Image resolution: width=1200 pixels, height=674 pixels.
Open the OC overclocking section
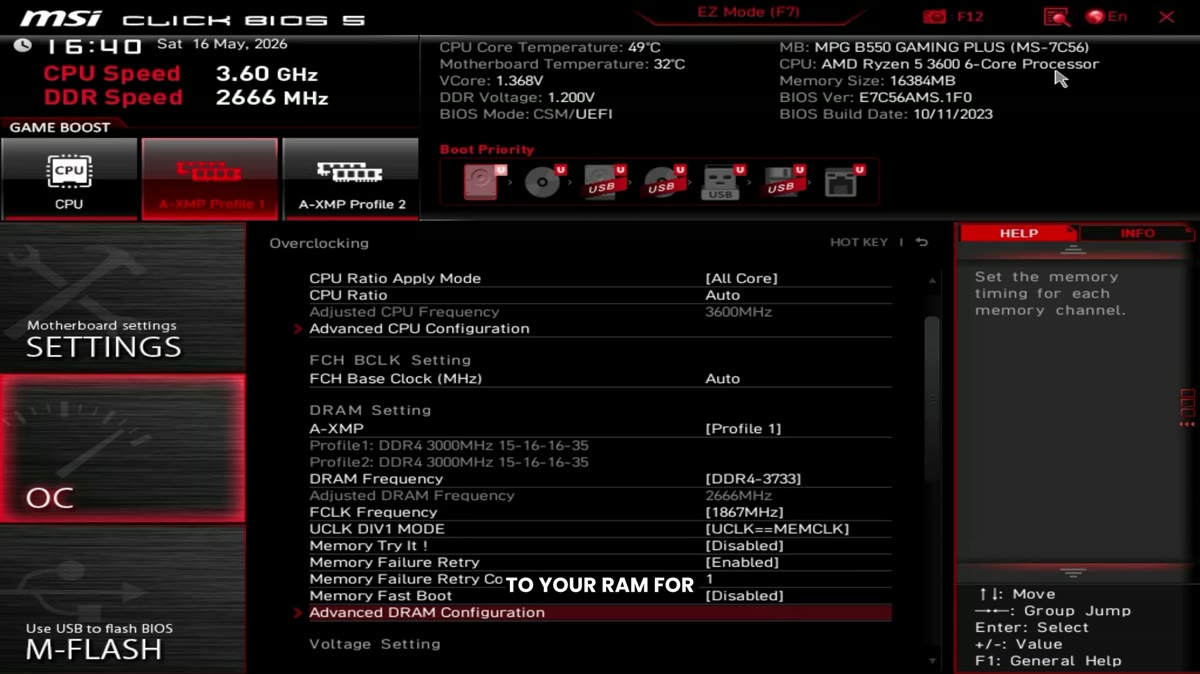[122, 448]
